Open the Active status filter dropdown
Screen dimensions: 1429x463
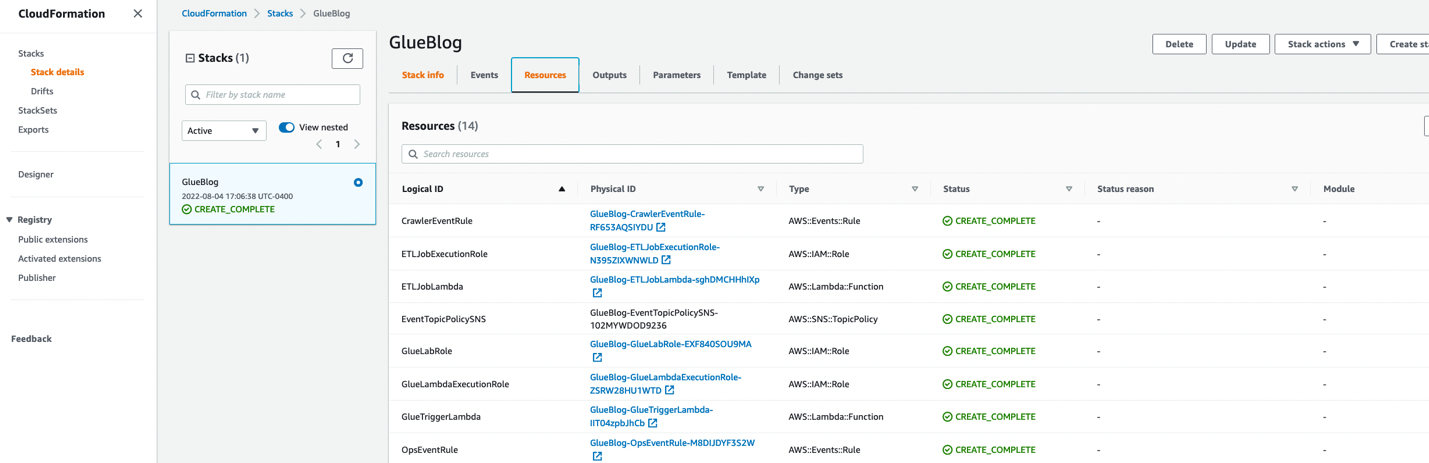tap(224, 131)
